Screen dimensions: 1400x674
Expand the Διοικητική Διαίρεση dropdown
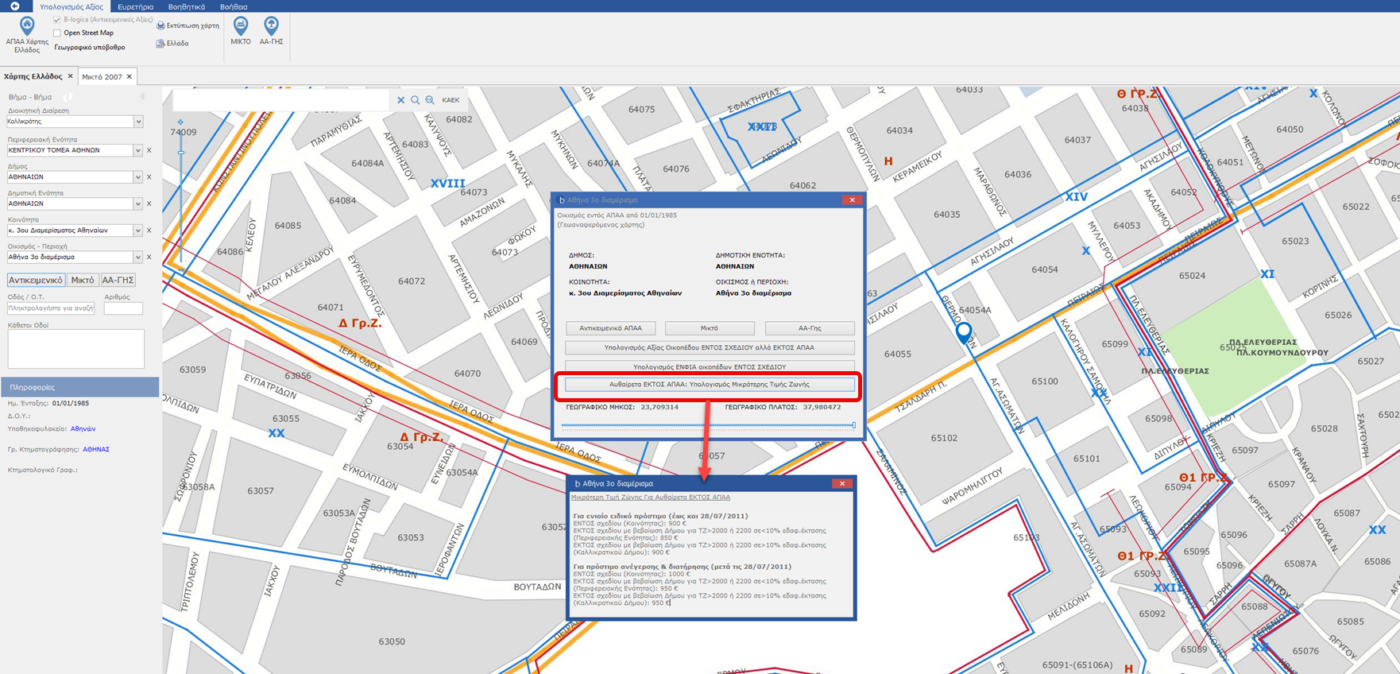[138, 122]
